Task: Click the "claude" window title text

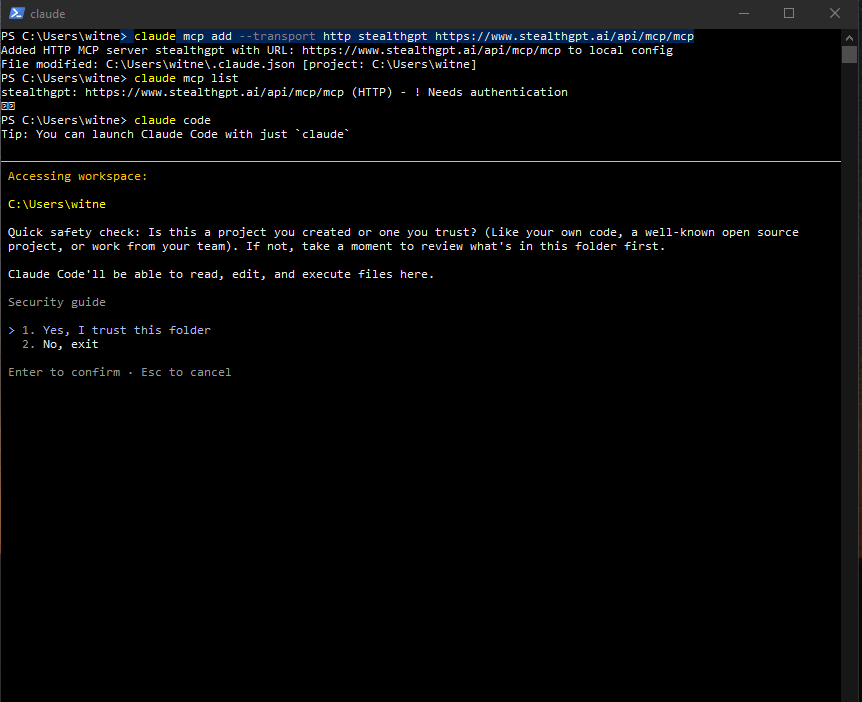Action: point(48,14)
